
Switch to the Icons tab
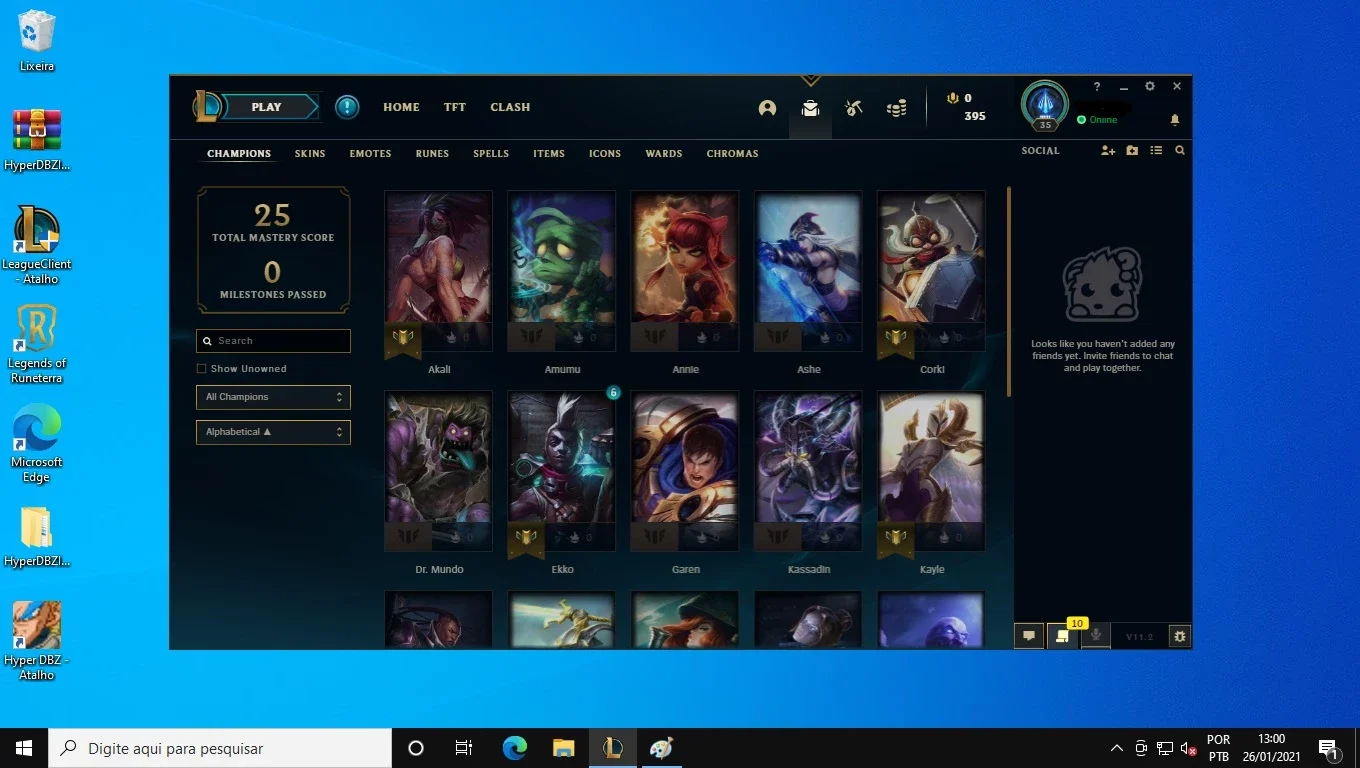(605, 154)
